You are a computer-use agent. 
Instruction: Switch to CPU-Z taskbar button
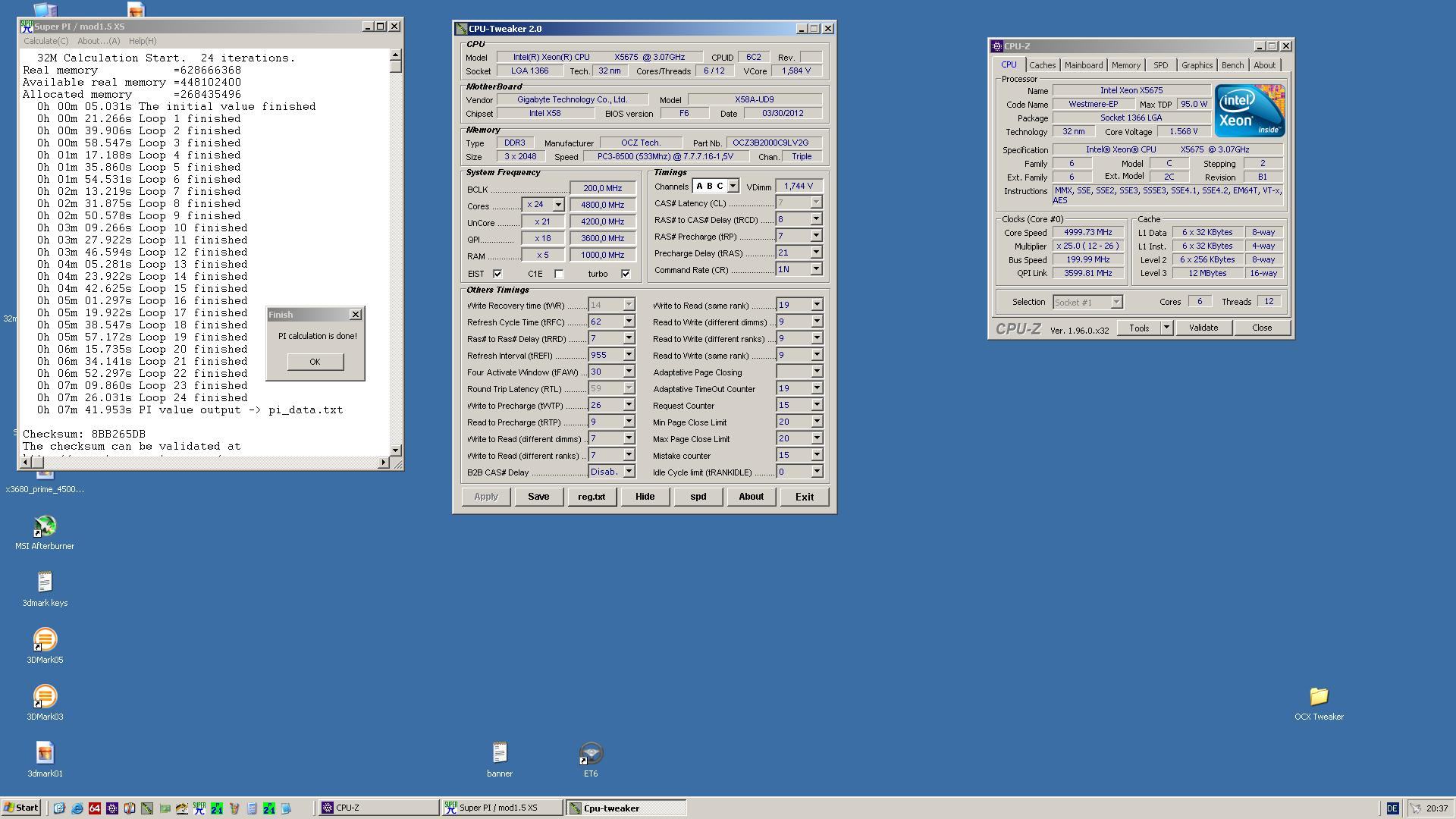378,808
